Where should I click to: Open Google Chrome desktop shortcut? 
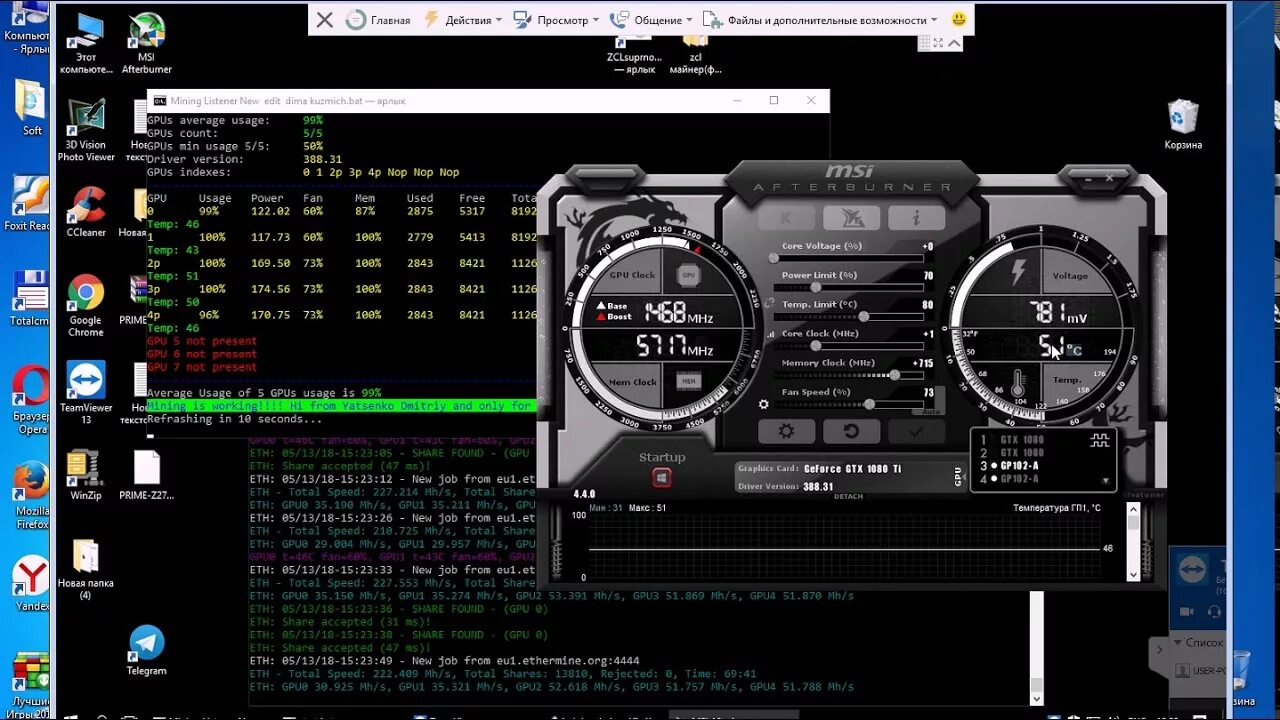(x=86, y=306)
